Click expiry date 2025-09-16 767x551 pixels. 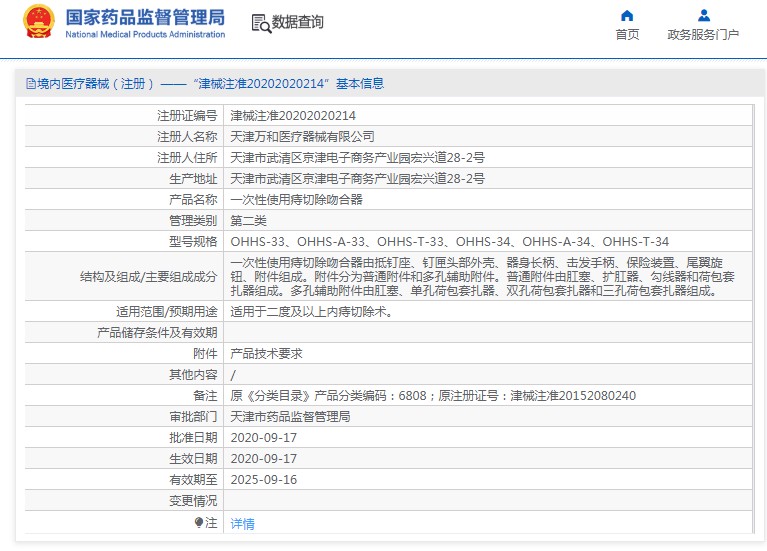[264, 480]
